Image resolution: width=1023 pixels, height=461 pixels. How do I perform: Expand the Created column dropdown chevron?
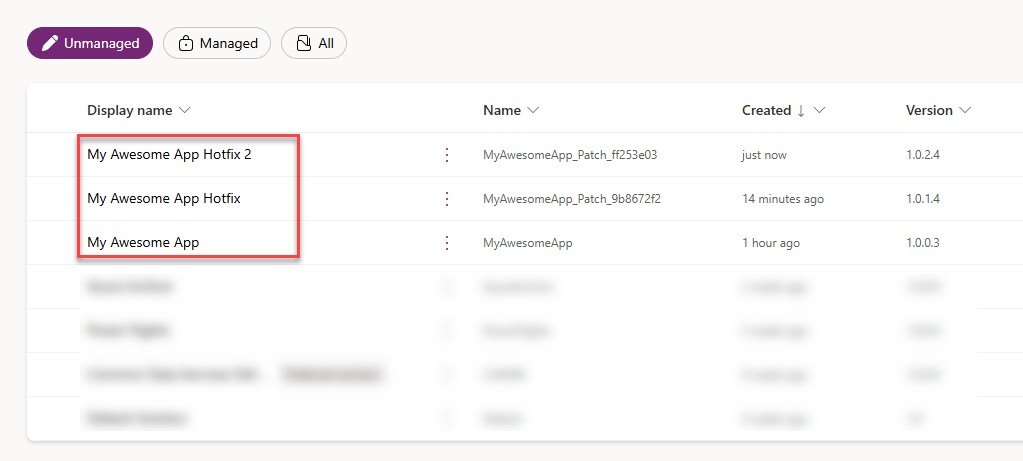pyautogui.click(x=820, y=111)
